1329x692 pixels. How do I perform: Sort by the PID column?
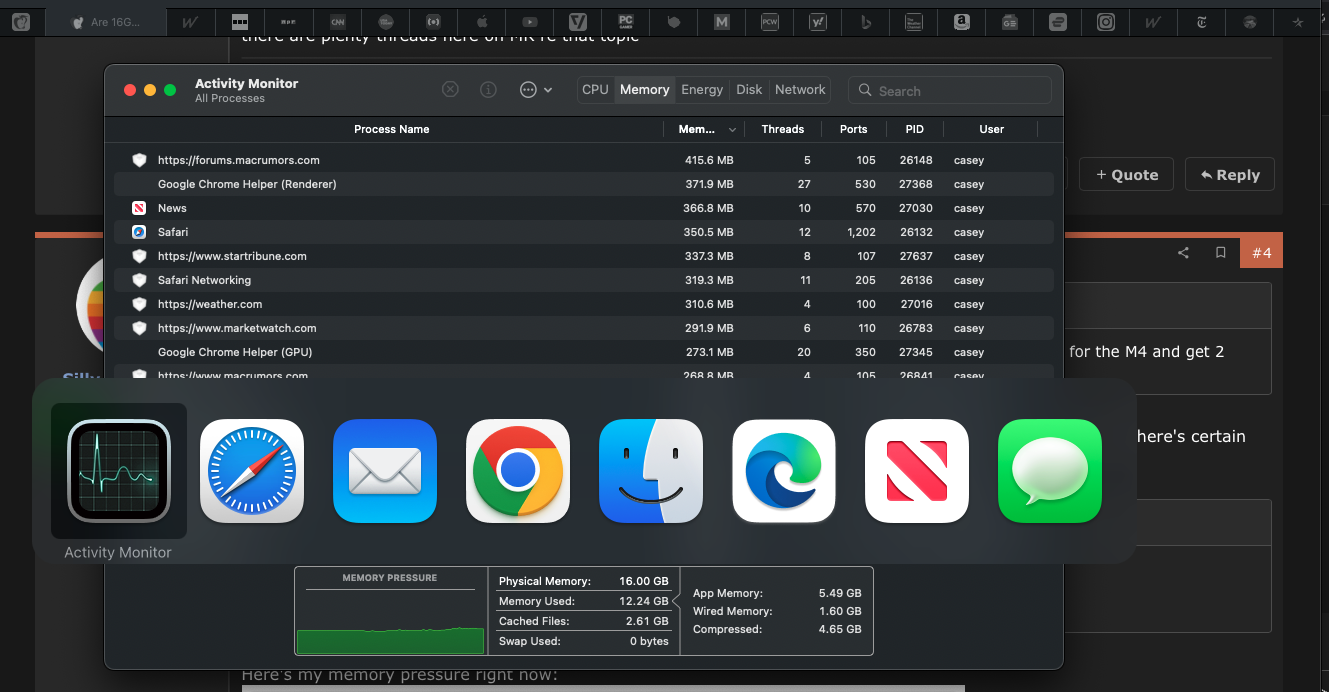click(914, 129)
